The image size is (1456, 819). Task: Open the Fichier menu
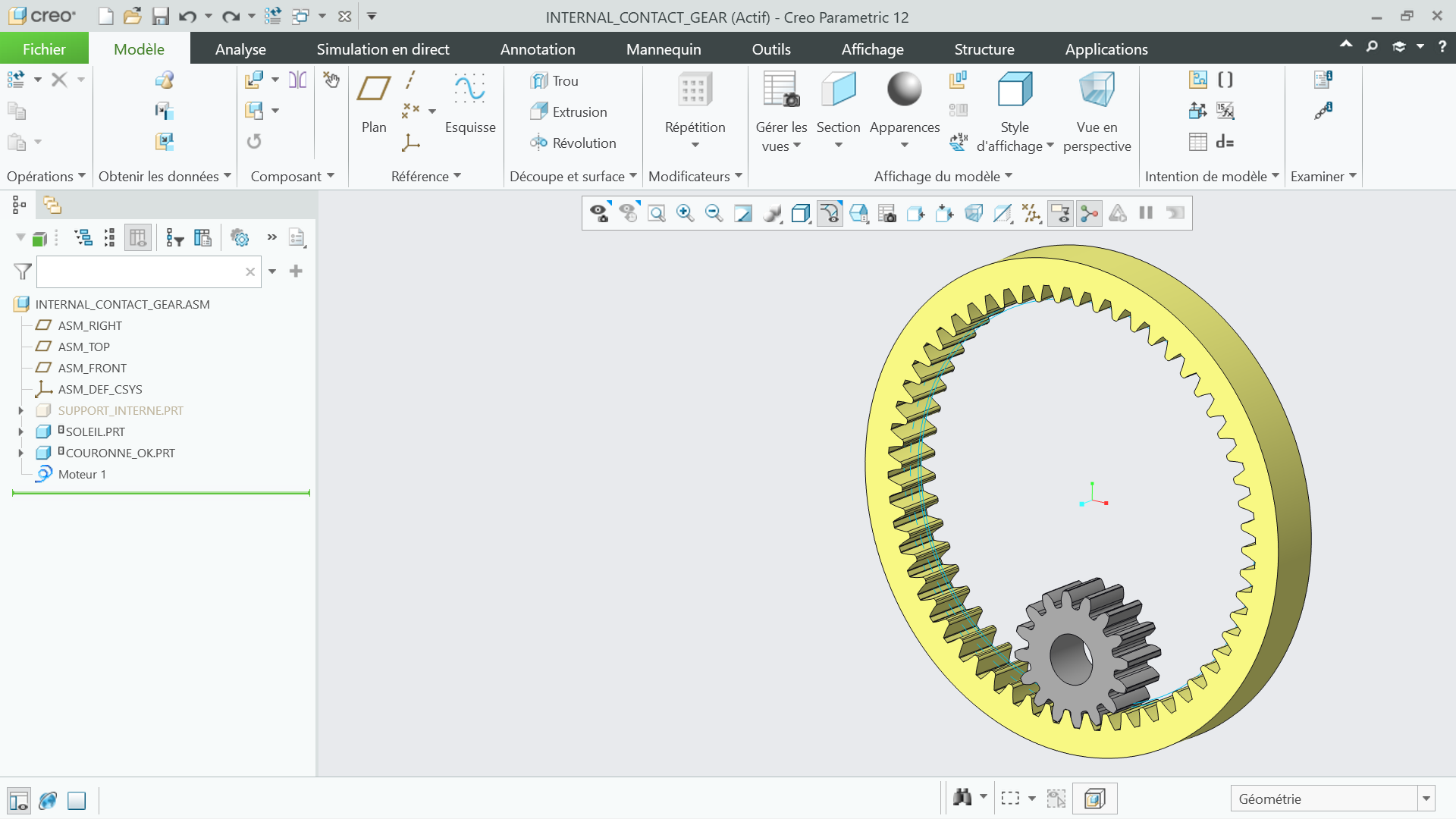(44, 49)
